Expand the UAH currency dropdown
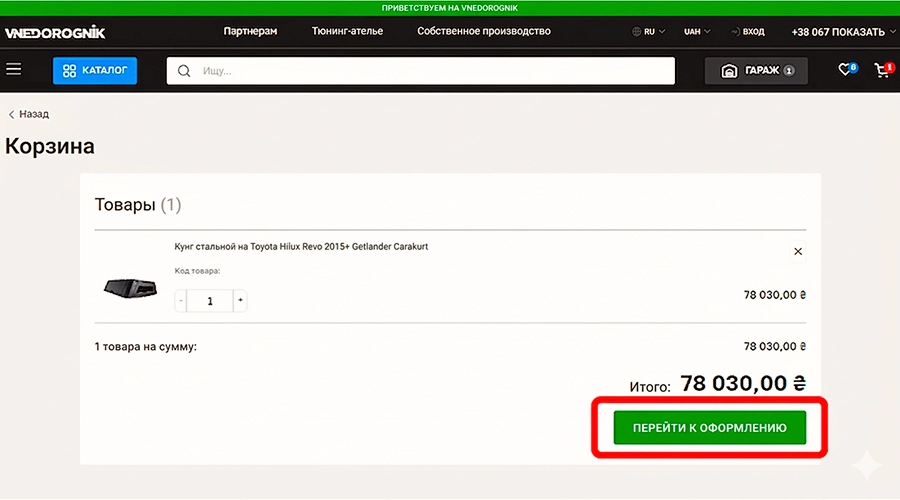Screen dimensions: 900x500 point(697,32)
